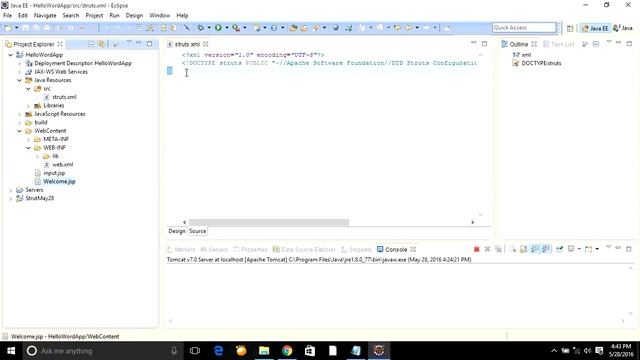Click Link with Editor icon in Project Explorer

pos(101,44)
